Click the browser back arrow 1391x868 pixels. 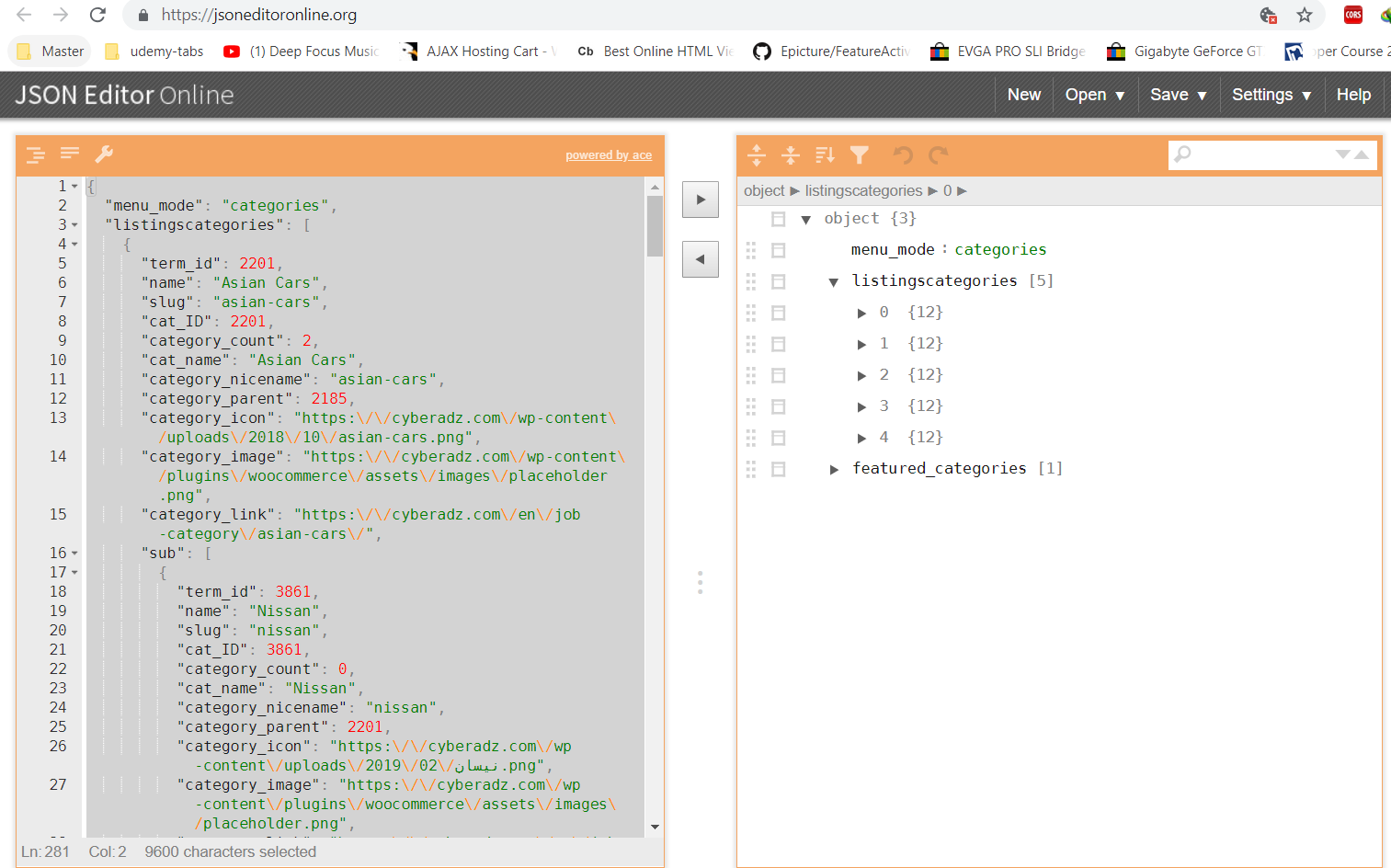pos(25,15)
